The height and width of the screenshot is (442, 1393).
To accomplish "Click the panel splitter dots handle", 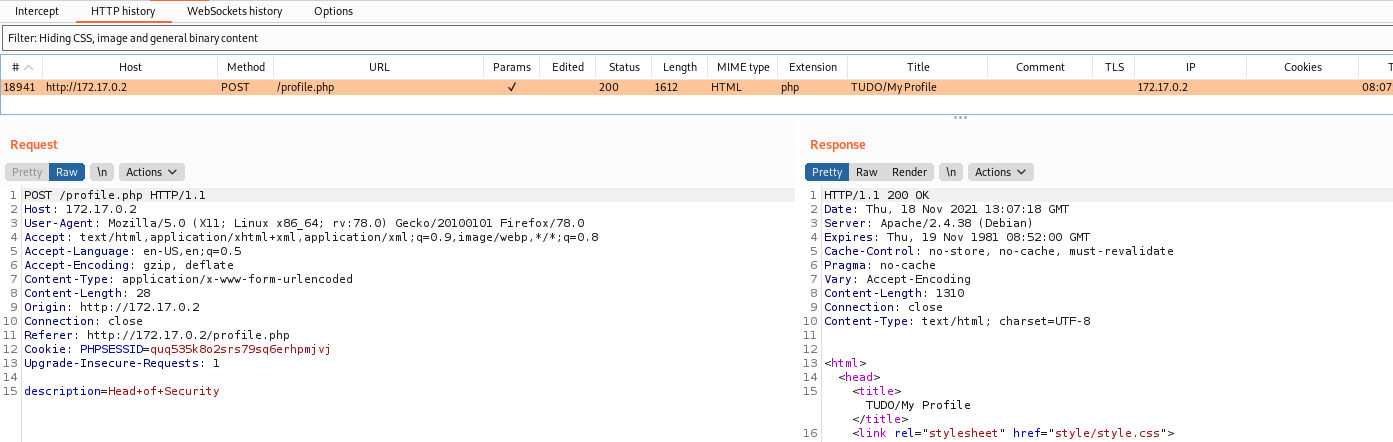I will coord(960,118).
